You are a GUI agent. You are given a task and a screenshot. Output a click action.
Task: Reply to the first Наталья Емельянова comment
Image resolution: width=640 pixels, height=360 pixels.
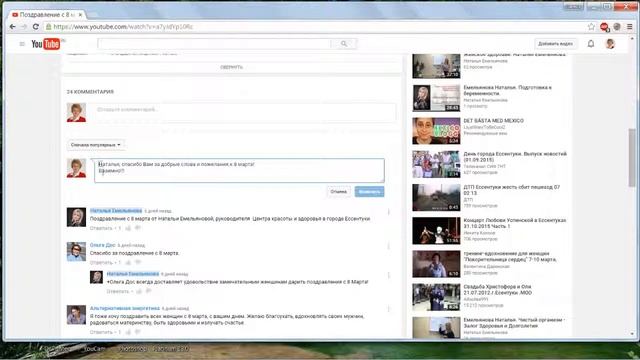[101, 228]
